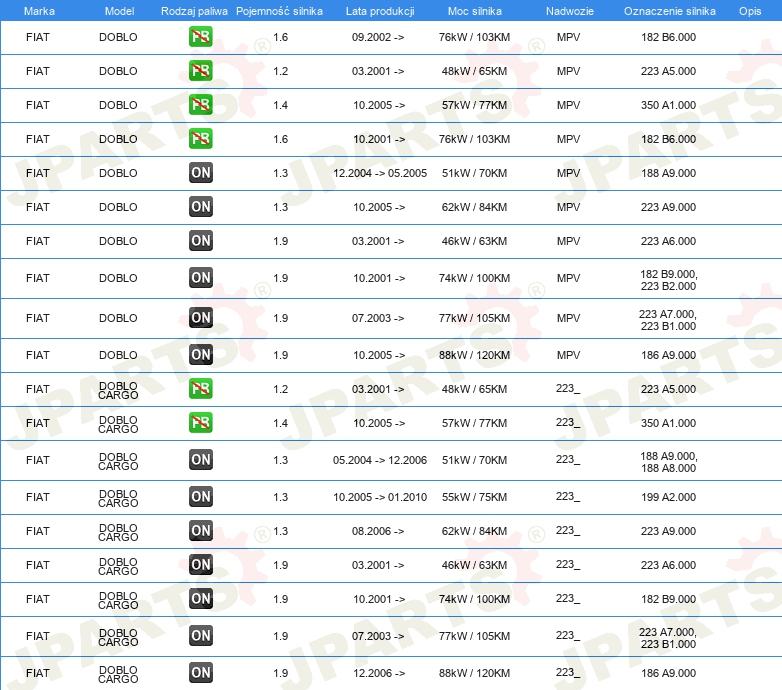This screenshot has height=690, width=782.
Task: Click 223_ body code in 08.2006 row
Action: pos(568,530)
